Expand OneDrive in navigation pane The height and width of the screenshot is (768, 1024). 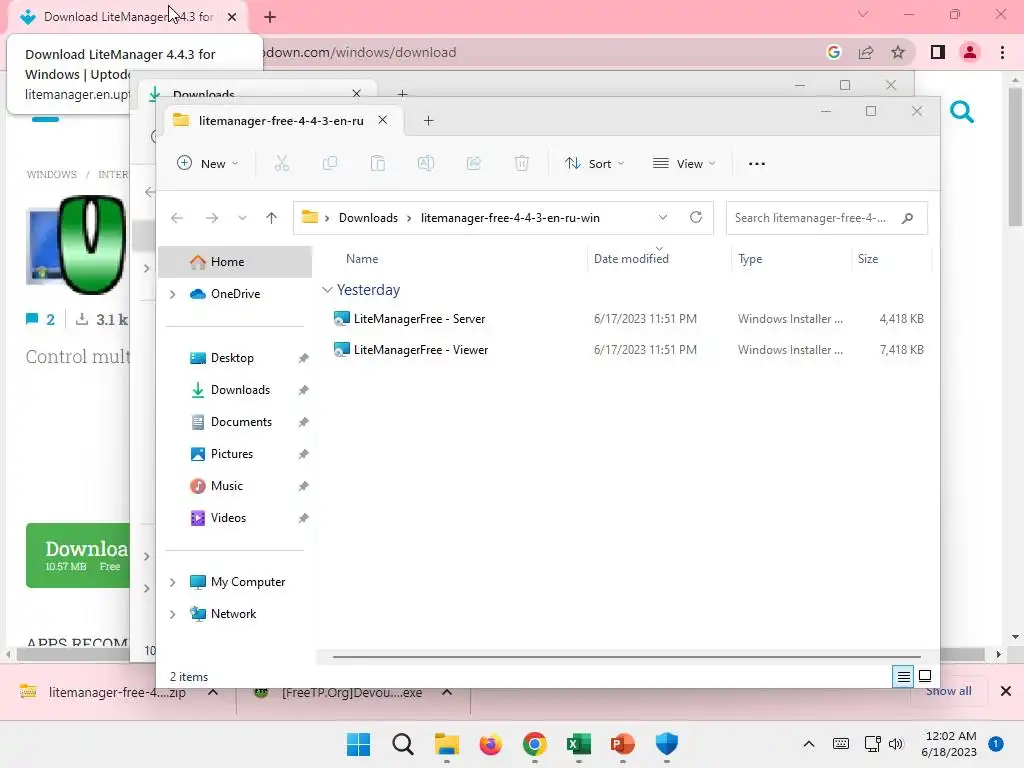(172, 295)
